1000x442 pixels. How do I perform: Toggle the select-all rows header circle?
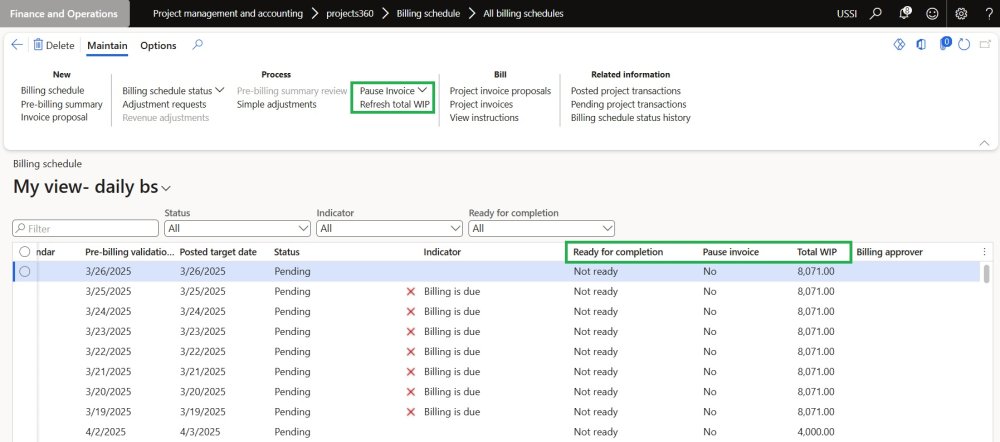[x=24, y=252]
